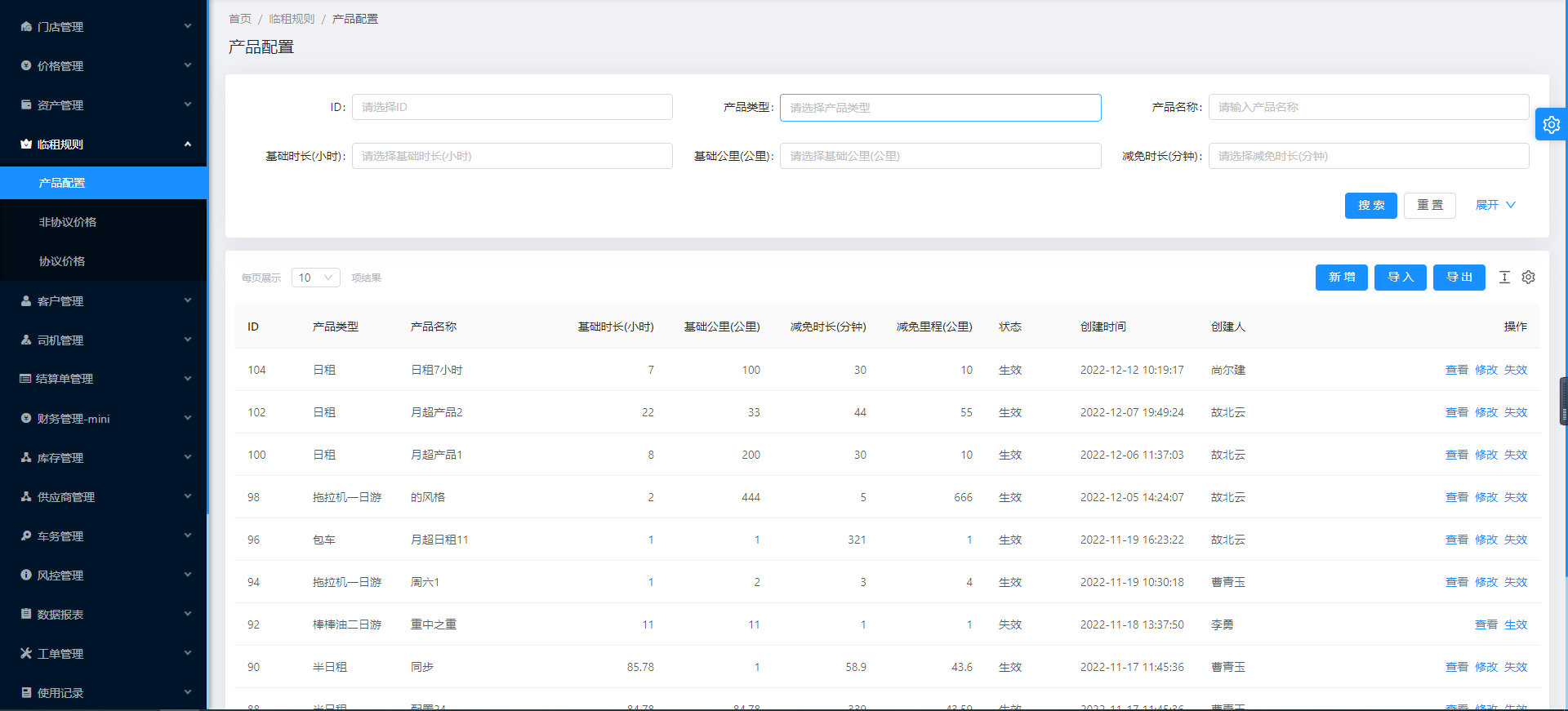Click the 搜索 search button
This screenshot has width=1568, height=711.
click(1371, 206)
